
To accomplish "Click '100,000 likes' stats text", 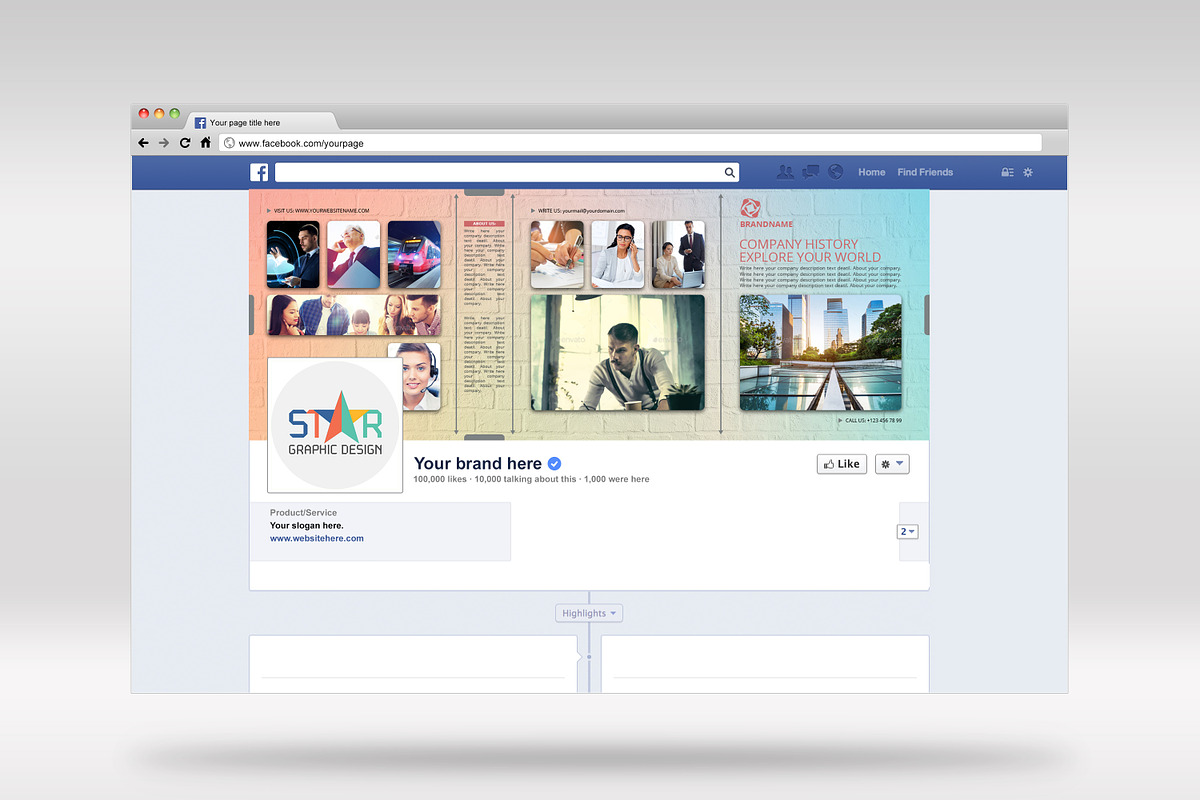I will pos(441,479).
